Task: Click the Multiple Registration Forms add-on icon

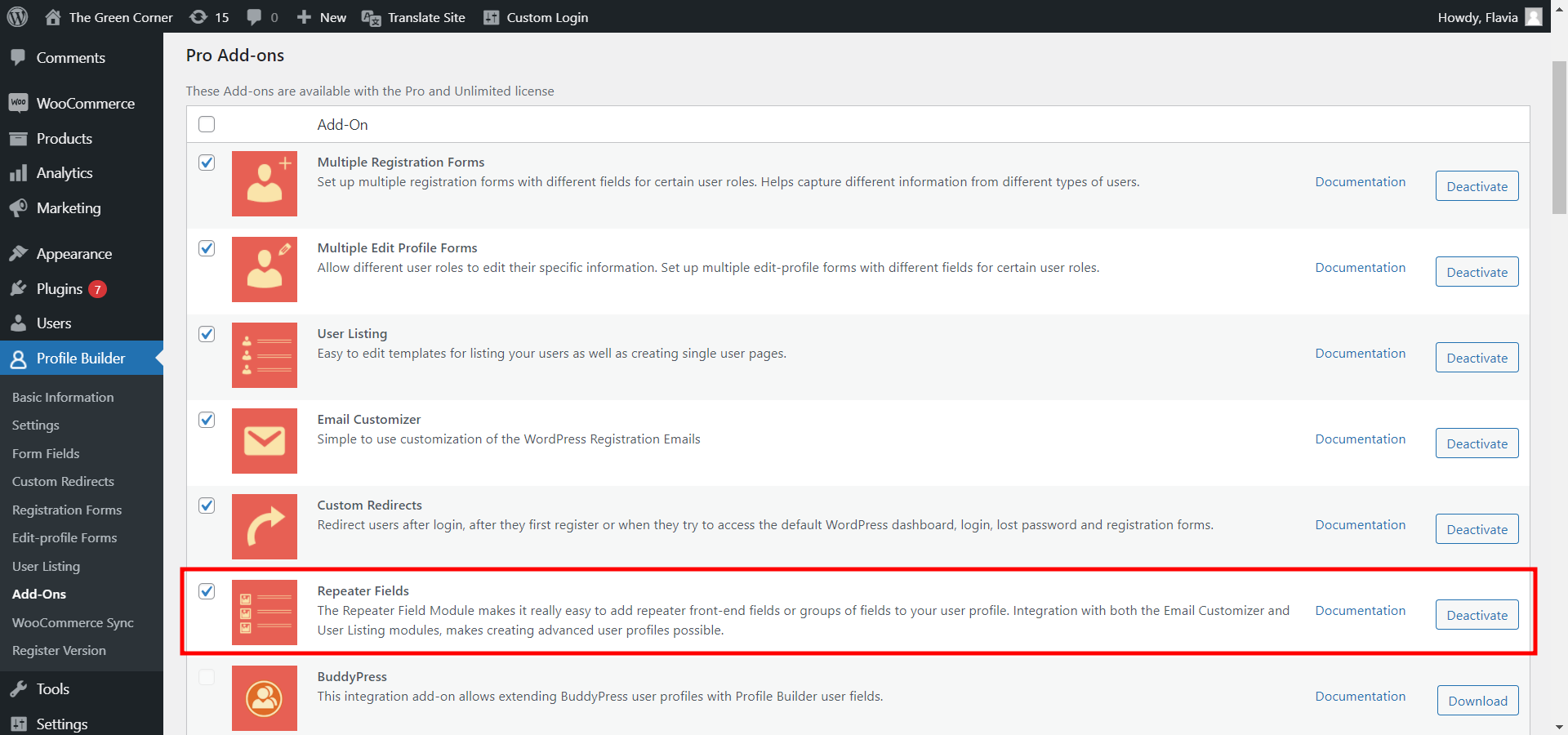Action: point(265,184)
